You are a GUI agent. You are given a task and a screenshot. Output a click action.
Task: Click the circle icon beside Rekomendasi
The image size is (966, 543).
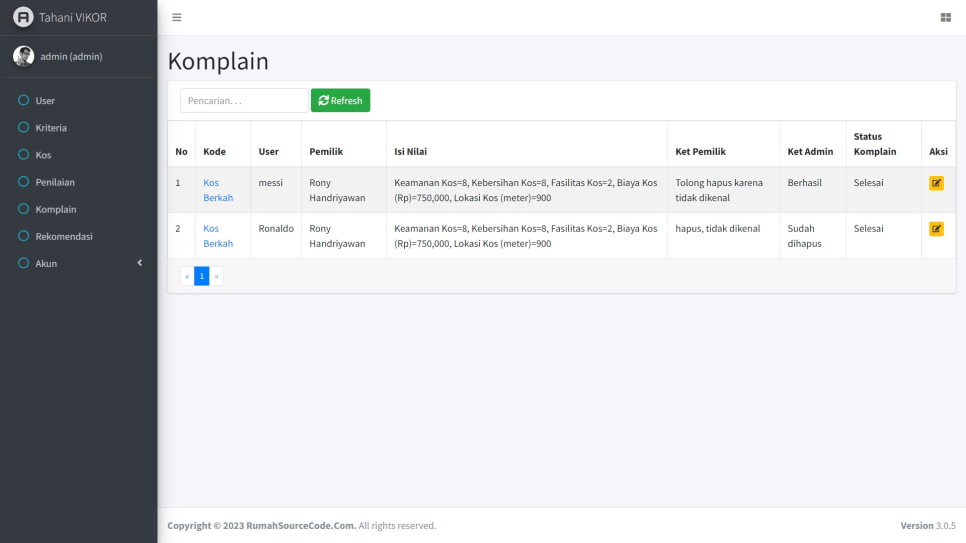[23, 236]
